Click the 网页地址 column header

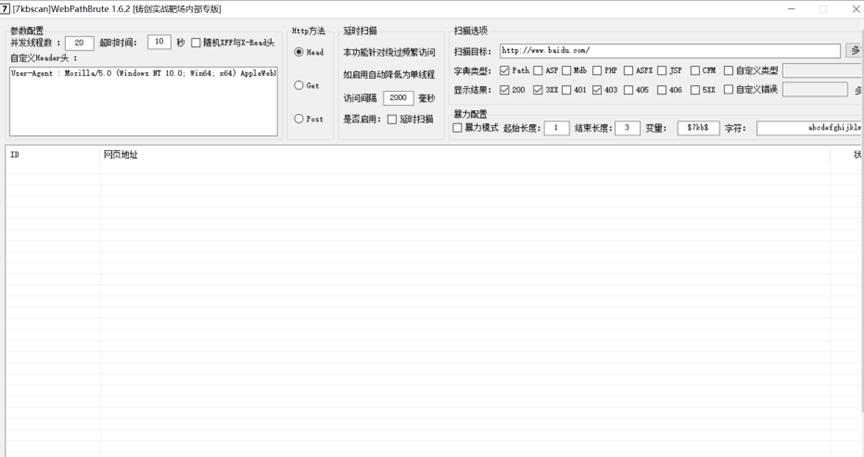pyautogui.click(x=120, y=155)
